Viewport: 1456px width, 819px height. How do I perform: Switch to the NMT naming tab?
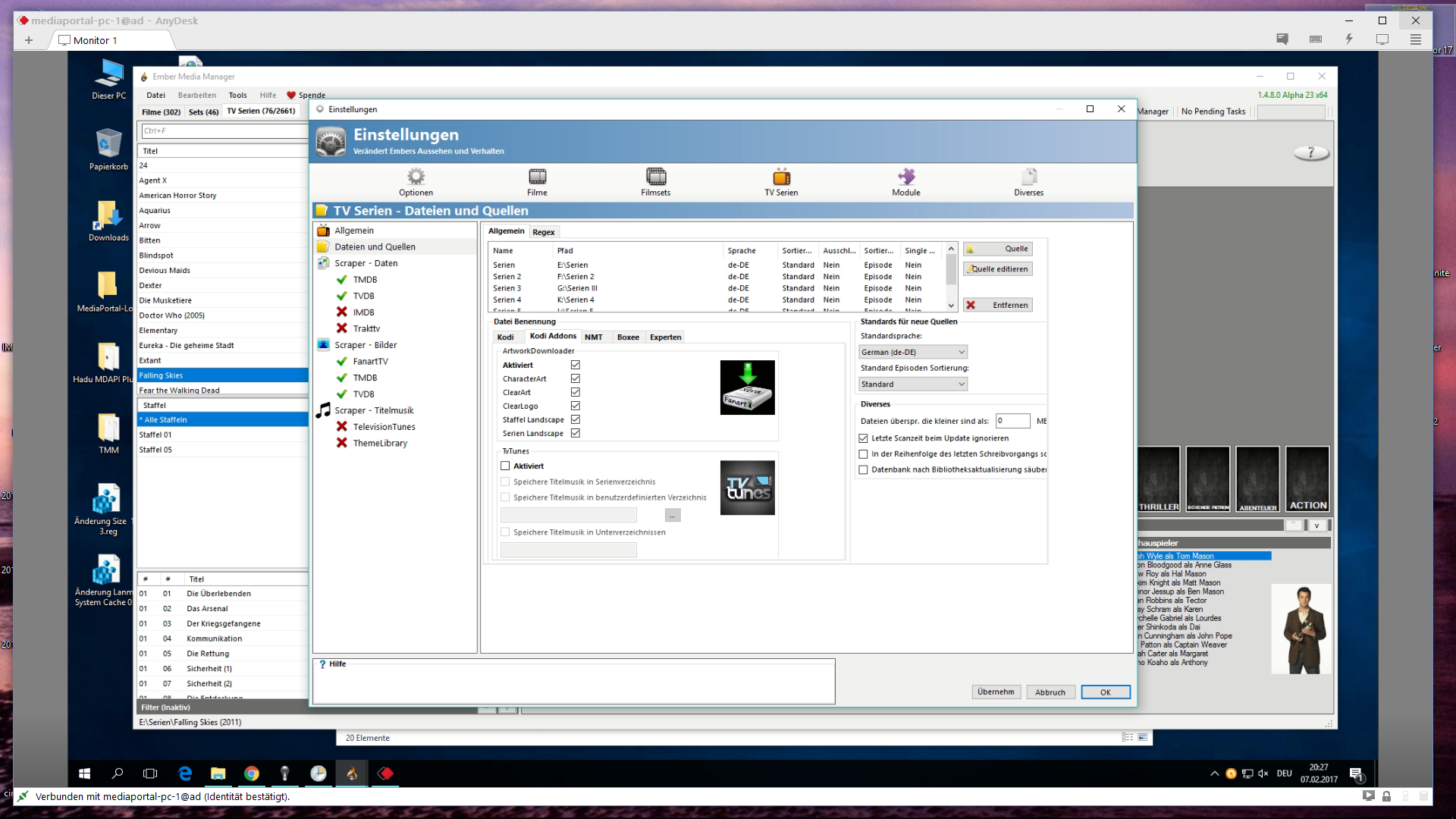[x=594, y=337]
